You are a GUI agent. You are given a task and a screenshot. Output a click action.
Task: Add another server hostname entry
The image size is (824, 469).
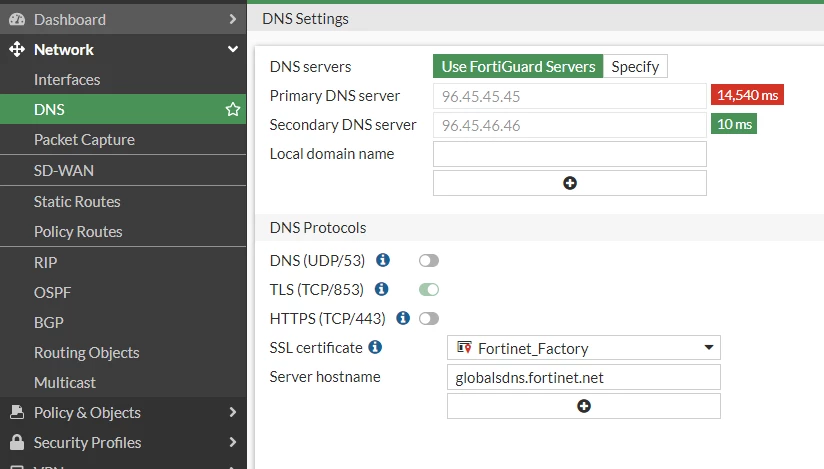pyautogui.click(x=583, y=406)
